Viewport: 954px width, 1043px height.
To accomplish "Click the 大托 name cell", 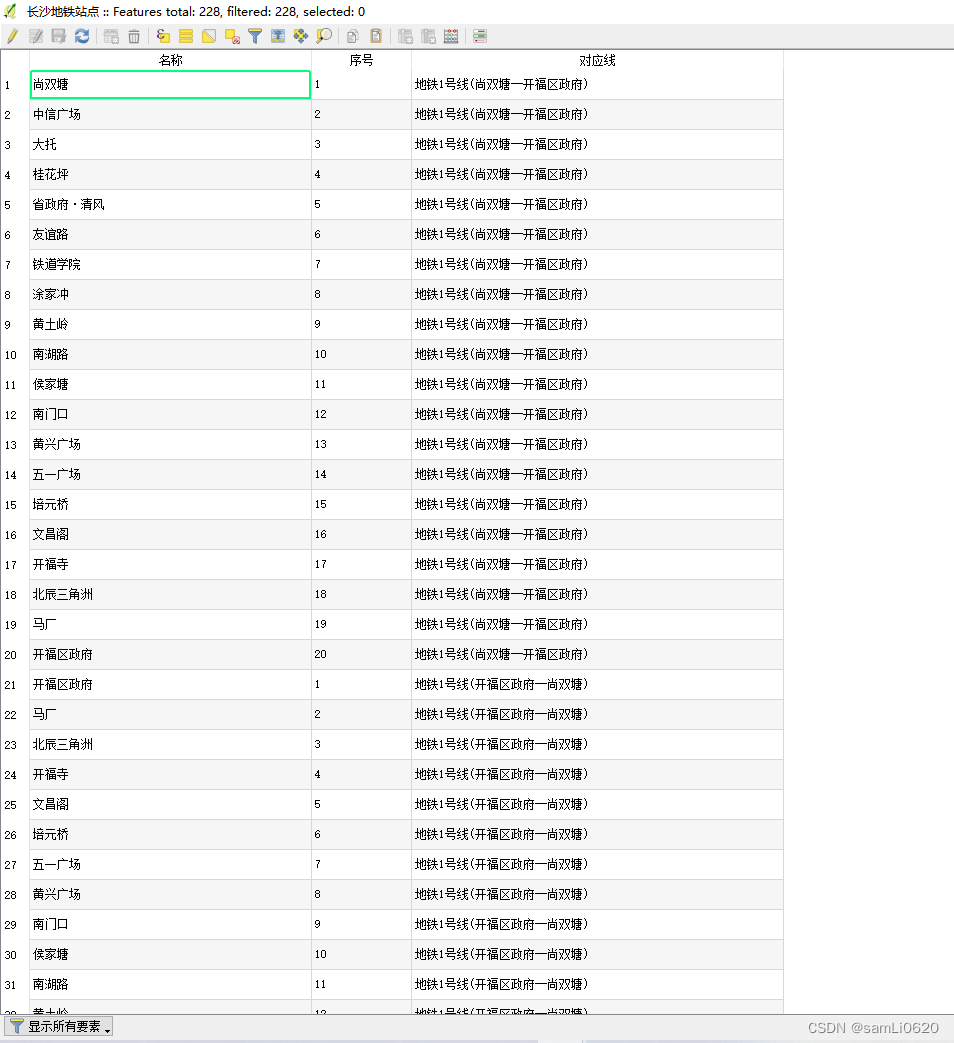I will 170,144.
